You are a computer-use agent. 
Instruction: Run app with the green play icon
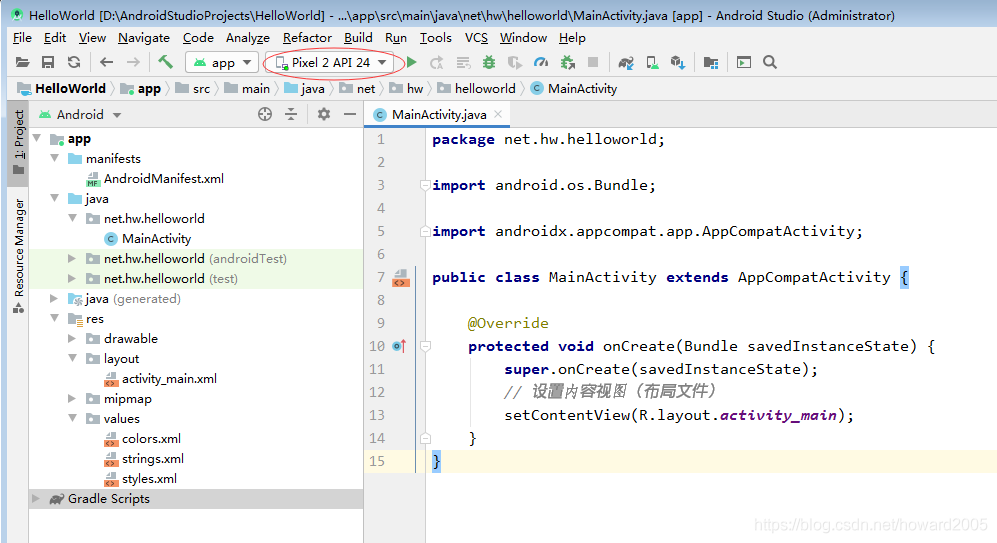pos(412,62)
